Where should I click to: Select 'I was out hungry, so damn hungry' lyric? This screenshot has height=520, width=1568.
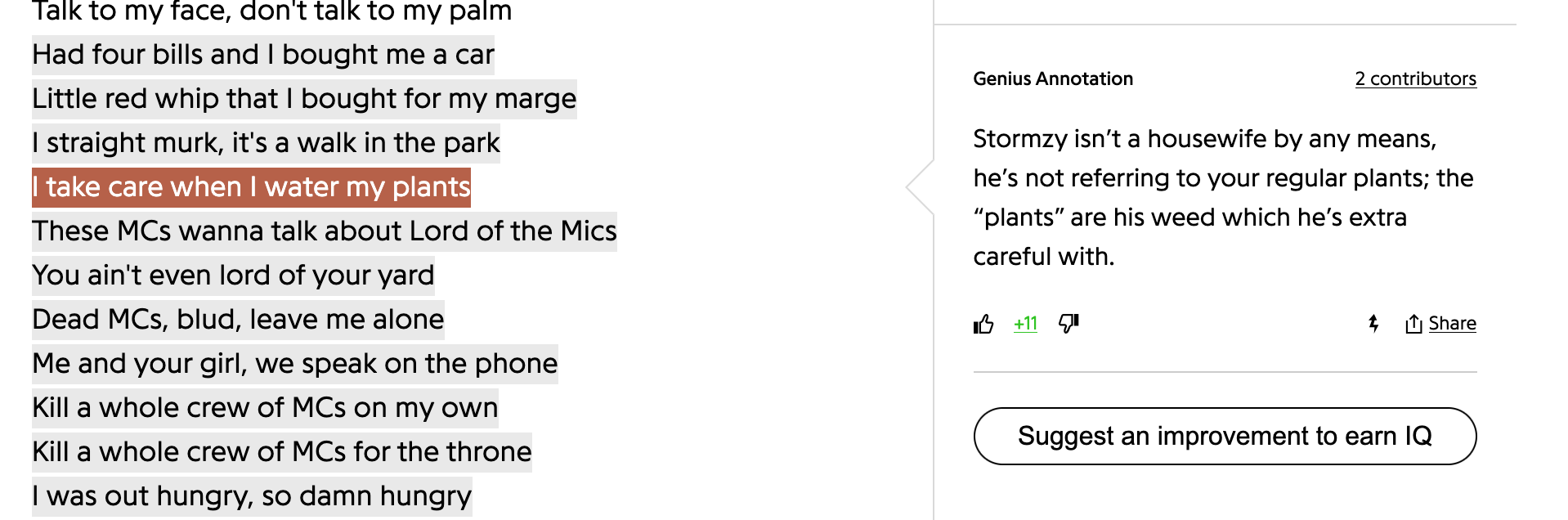click(252, 495)
